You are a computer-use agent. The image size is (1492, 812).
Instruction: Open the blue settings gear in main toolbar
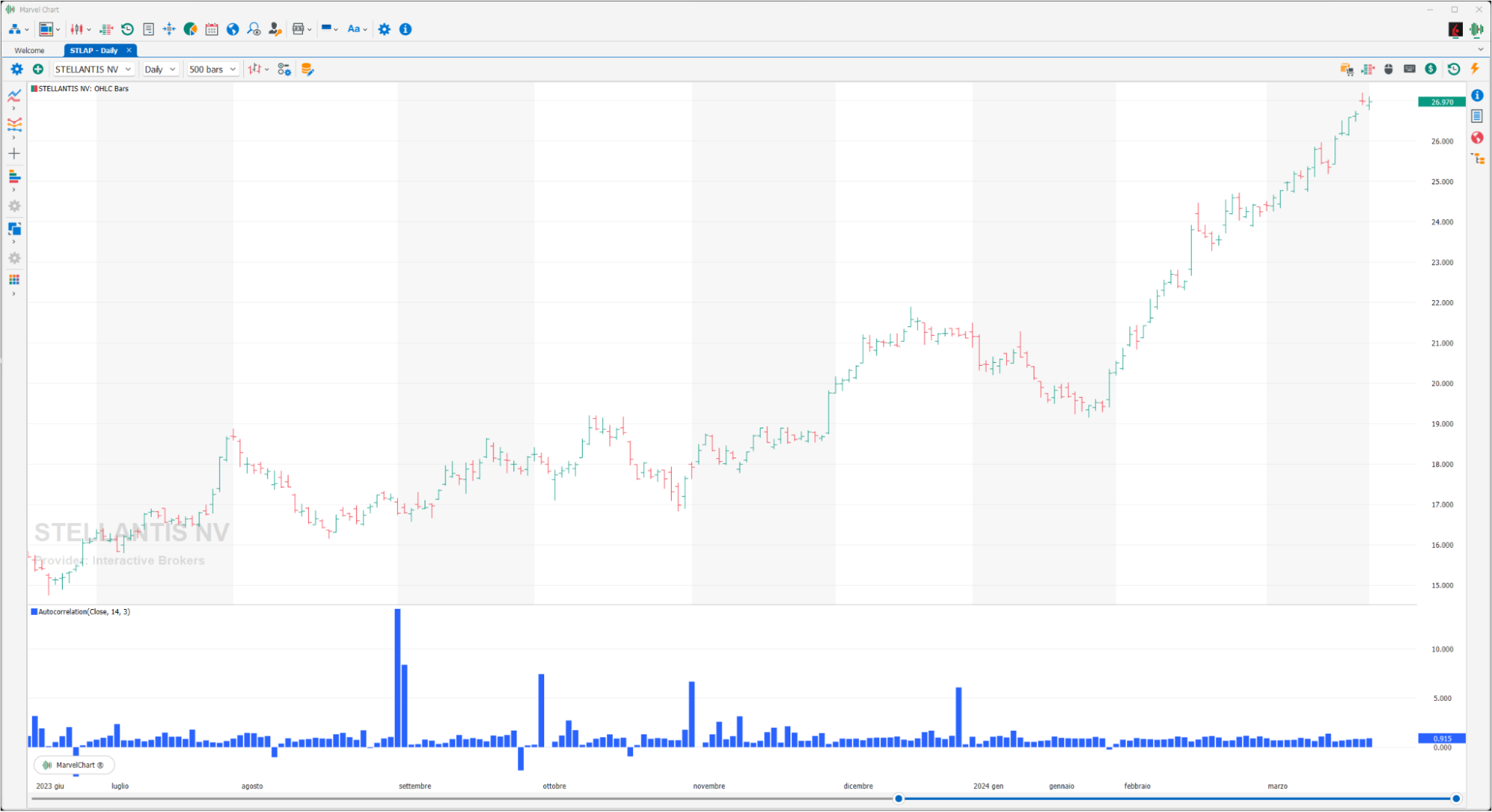click(x=384, y=29)
